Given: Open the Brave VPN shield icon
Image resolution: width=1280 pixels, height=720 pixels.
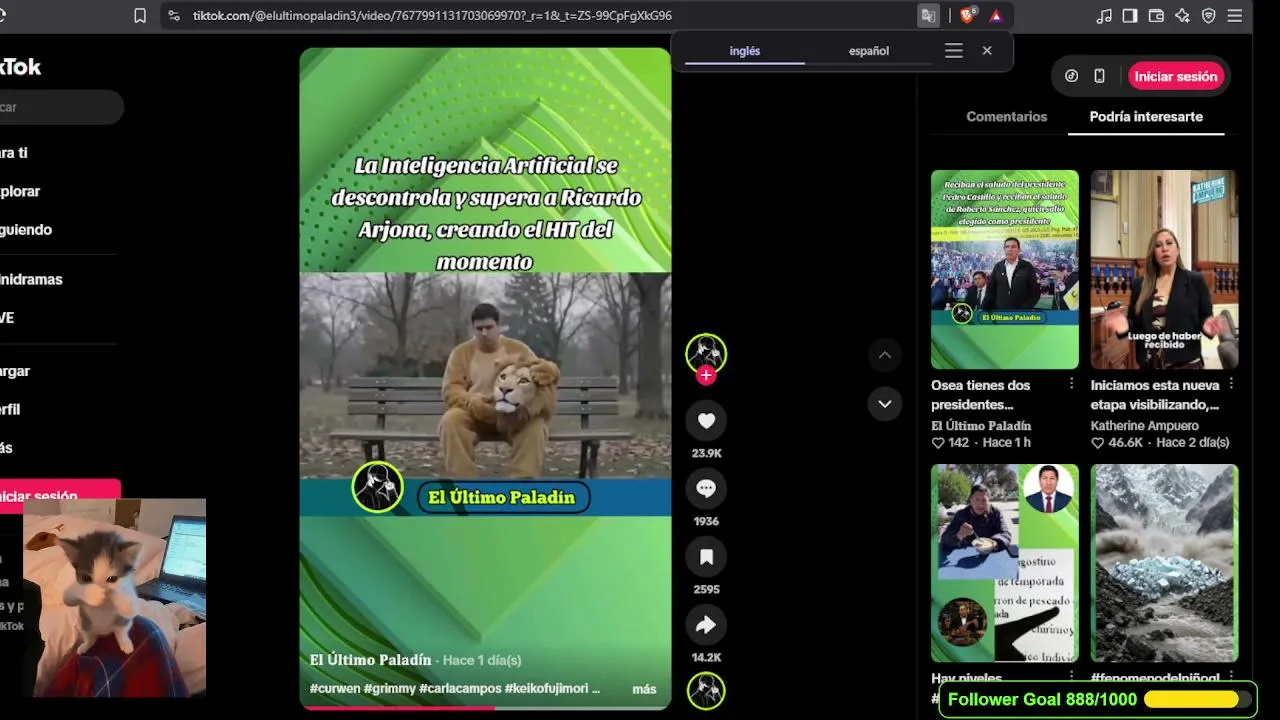Looking at the screenshot, I should (x=1208, y=15).
